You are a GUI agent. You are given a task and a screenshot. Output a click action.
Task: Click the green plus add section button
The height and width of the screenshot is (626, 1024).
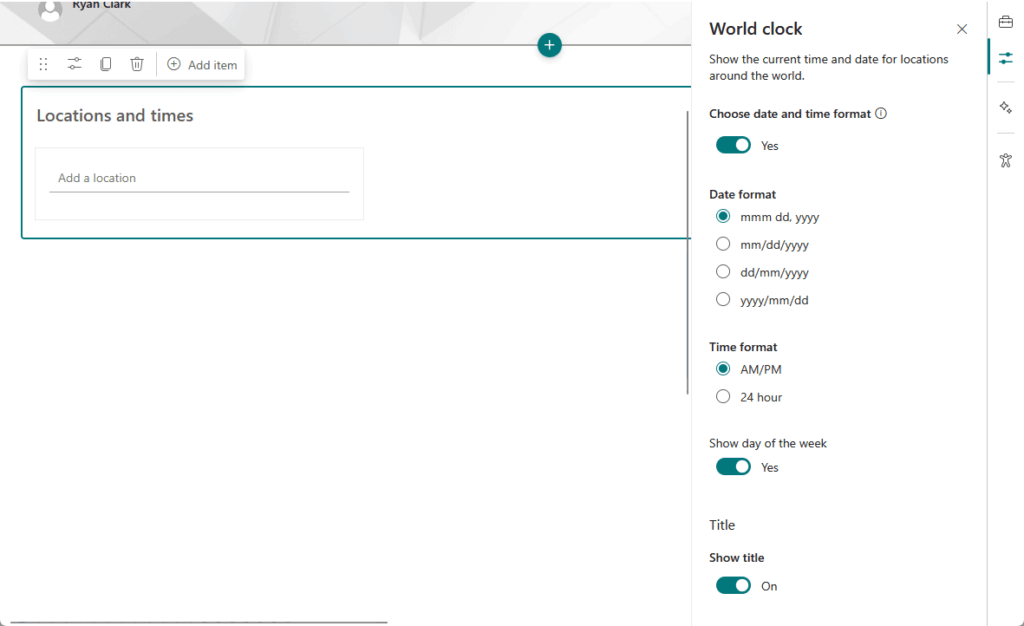(x=549, y=45)
